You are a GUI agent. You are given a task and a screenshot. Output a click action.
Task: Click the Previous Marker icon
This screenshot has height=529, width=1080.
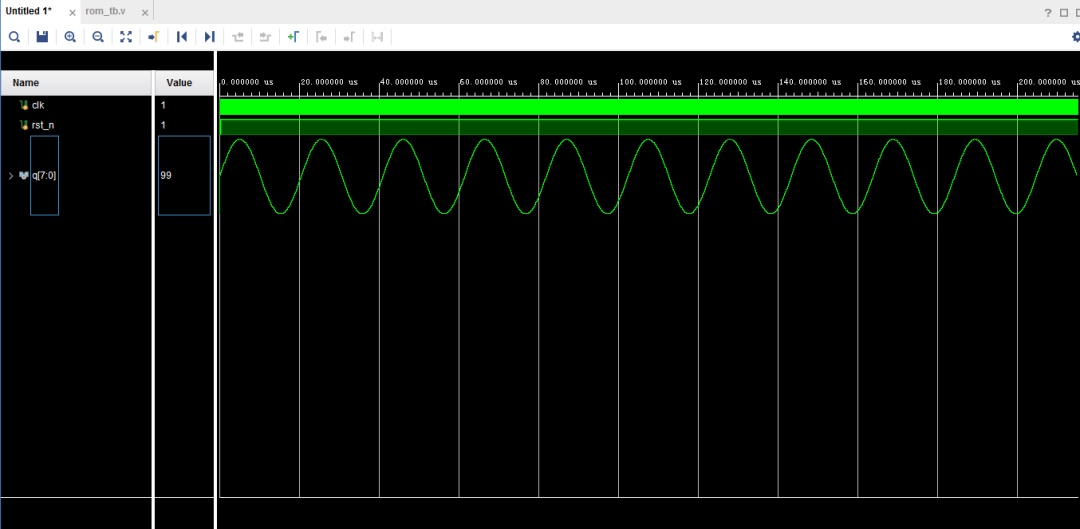pyautogui.click(x=321, y=37)
